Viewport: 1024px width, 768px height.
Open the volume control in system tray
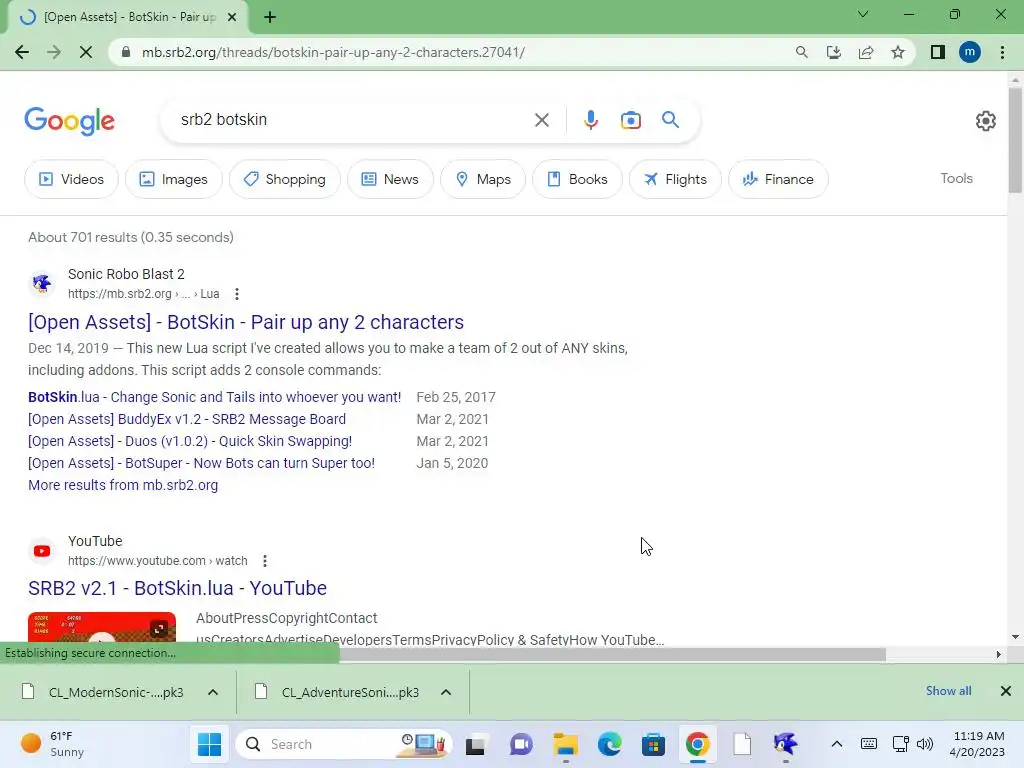pos(925,744)
